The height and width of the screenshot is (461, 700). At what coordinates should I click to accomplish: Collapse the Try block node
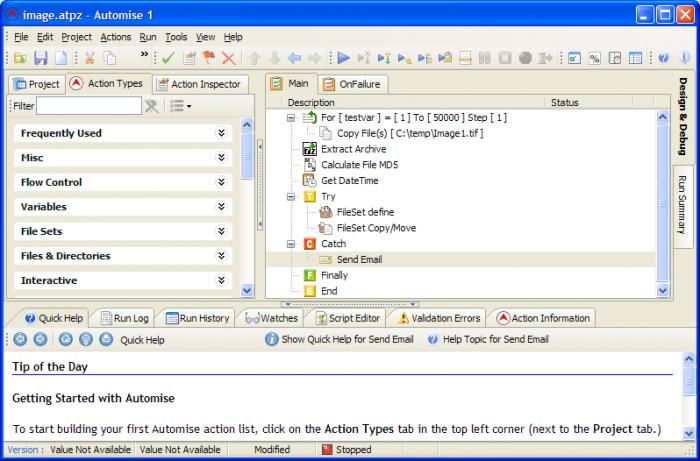291,197
